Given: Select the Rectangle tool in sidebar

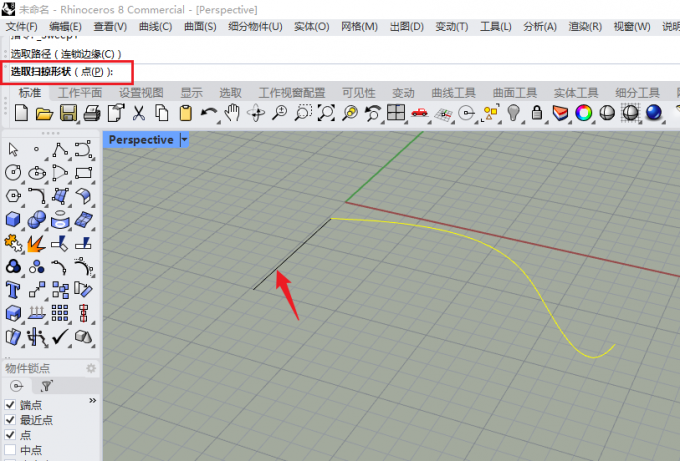Looking at the screenshot, I should 83,173.
